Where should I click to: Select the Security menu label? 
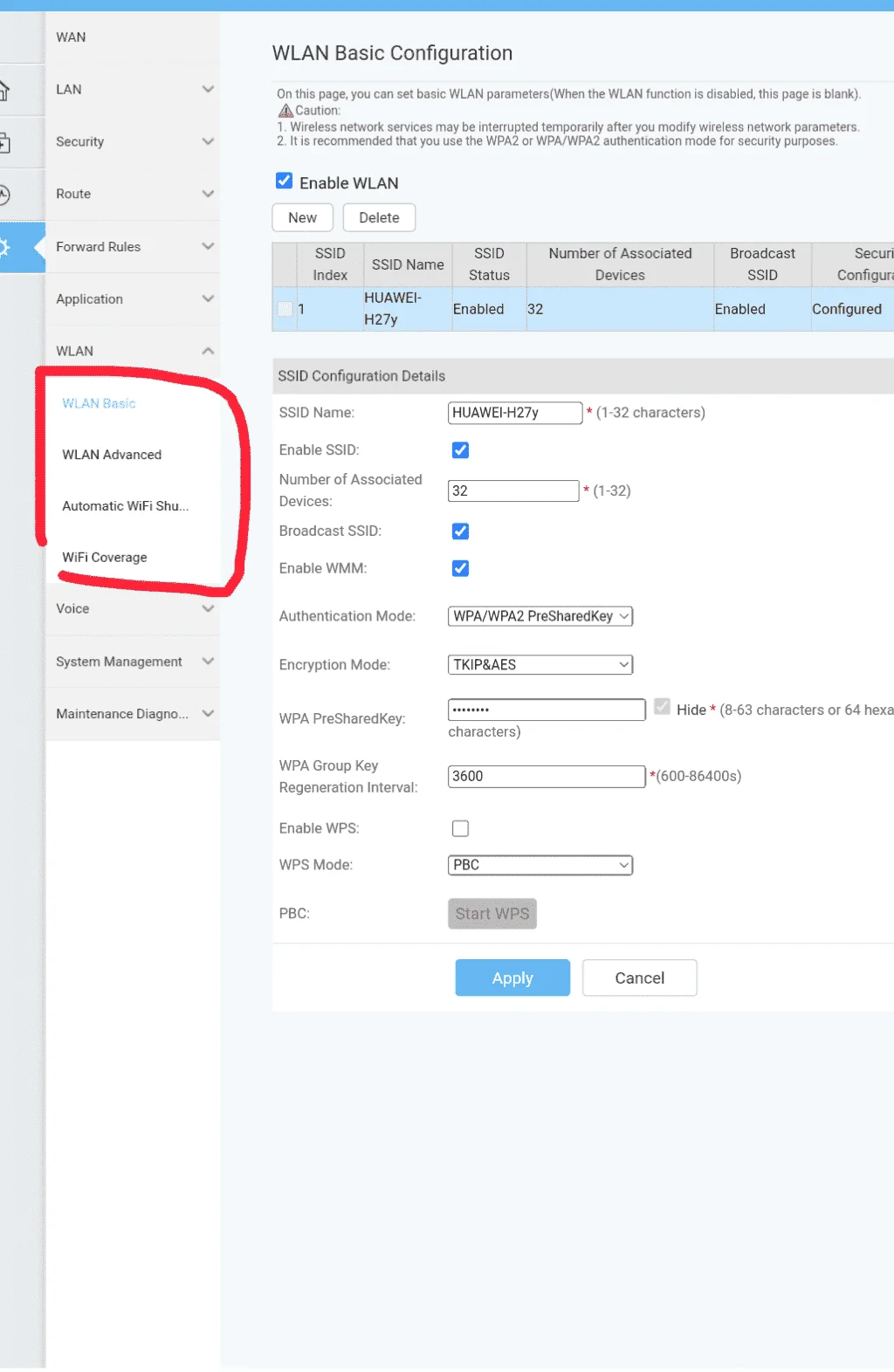point(79,141)
